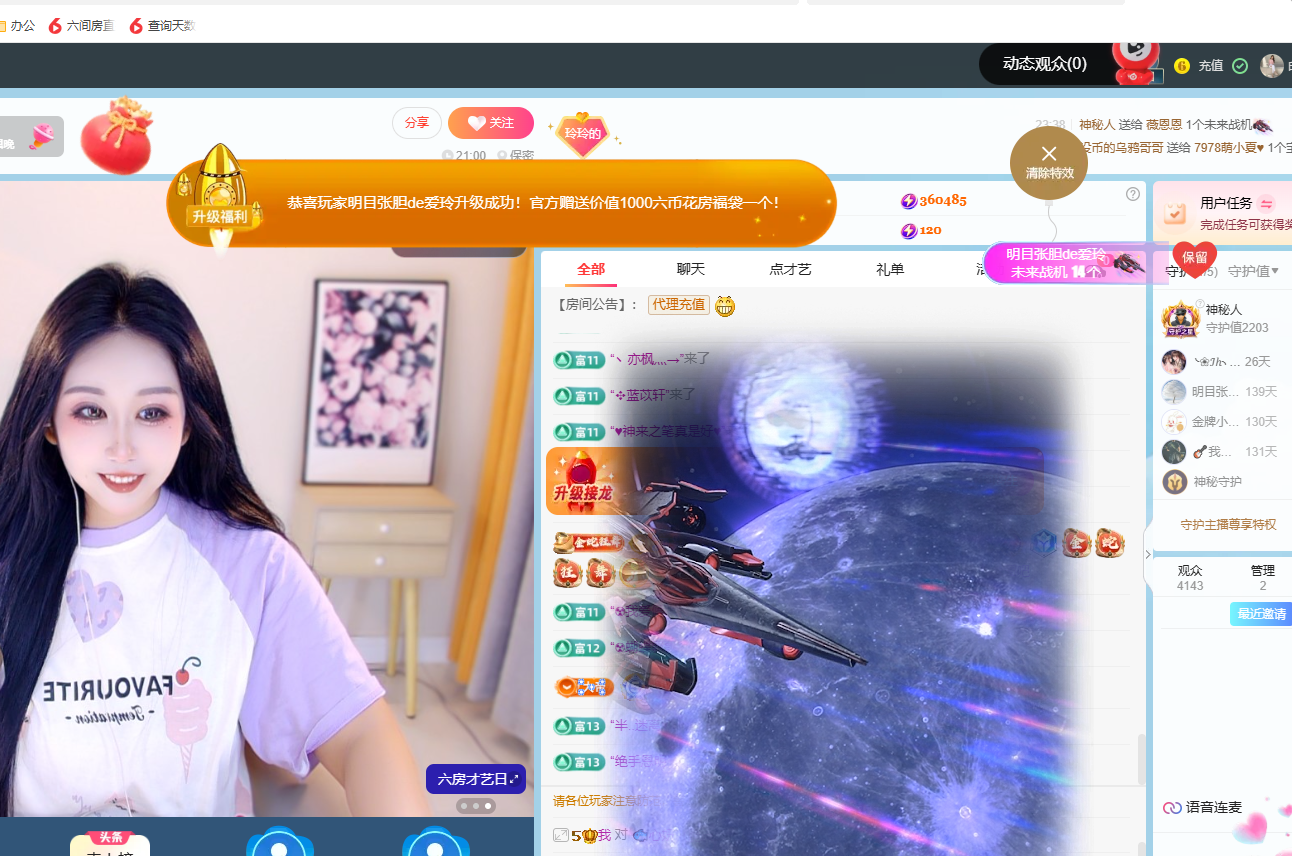Click the 最近邀请 button
Viewport: 1292px width, 856px height.
[1261, 614]
